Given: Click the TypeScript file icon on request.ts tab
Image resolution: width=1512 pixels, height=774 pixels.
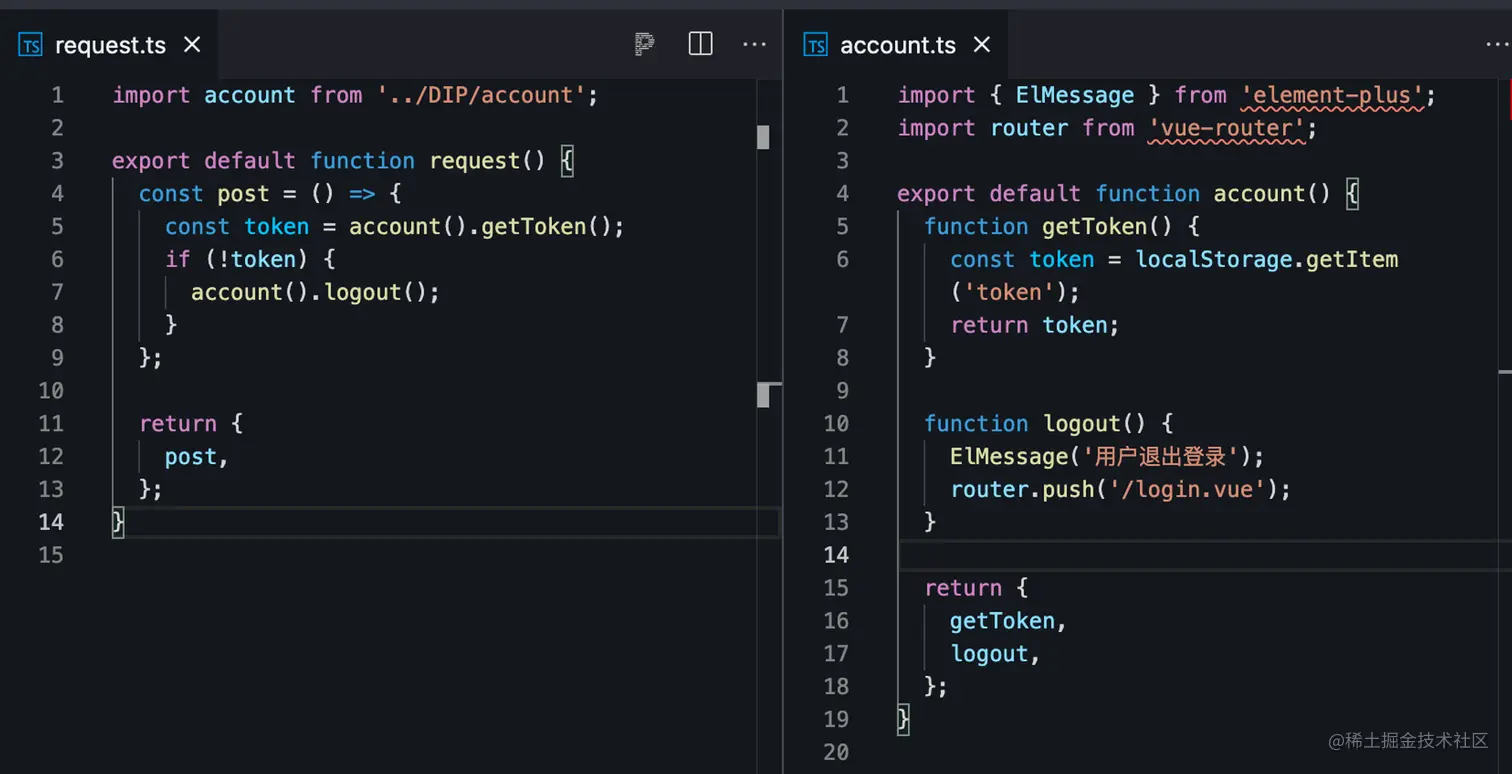Looking at the screenshot, I should pyautogui.click(x=31, y=45).
